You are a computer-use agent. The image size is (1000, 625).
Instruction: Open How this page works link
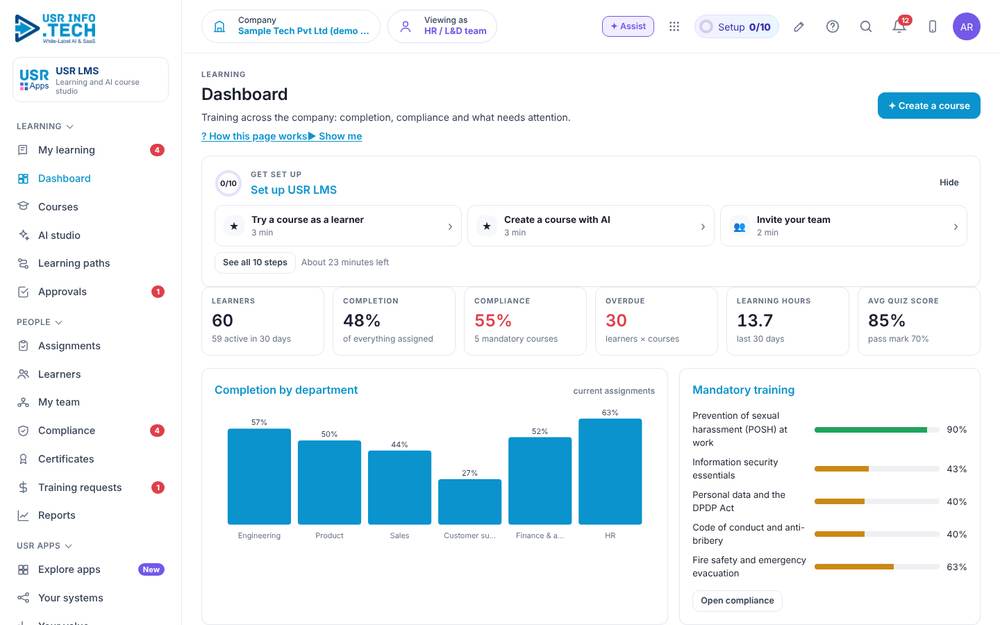[254, 136]
